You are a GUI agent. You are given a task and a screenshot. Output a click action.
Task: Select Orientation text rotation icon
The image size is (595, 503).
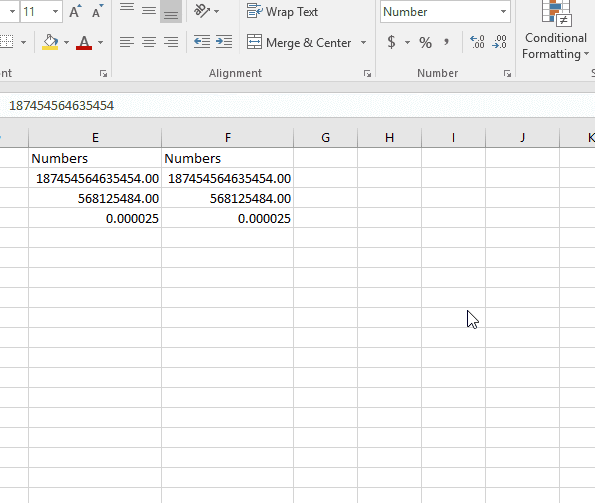coord(202,11)
